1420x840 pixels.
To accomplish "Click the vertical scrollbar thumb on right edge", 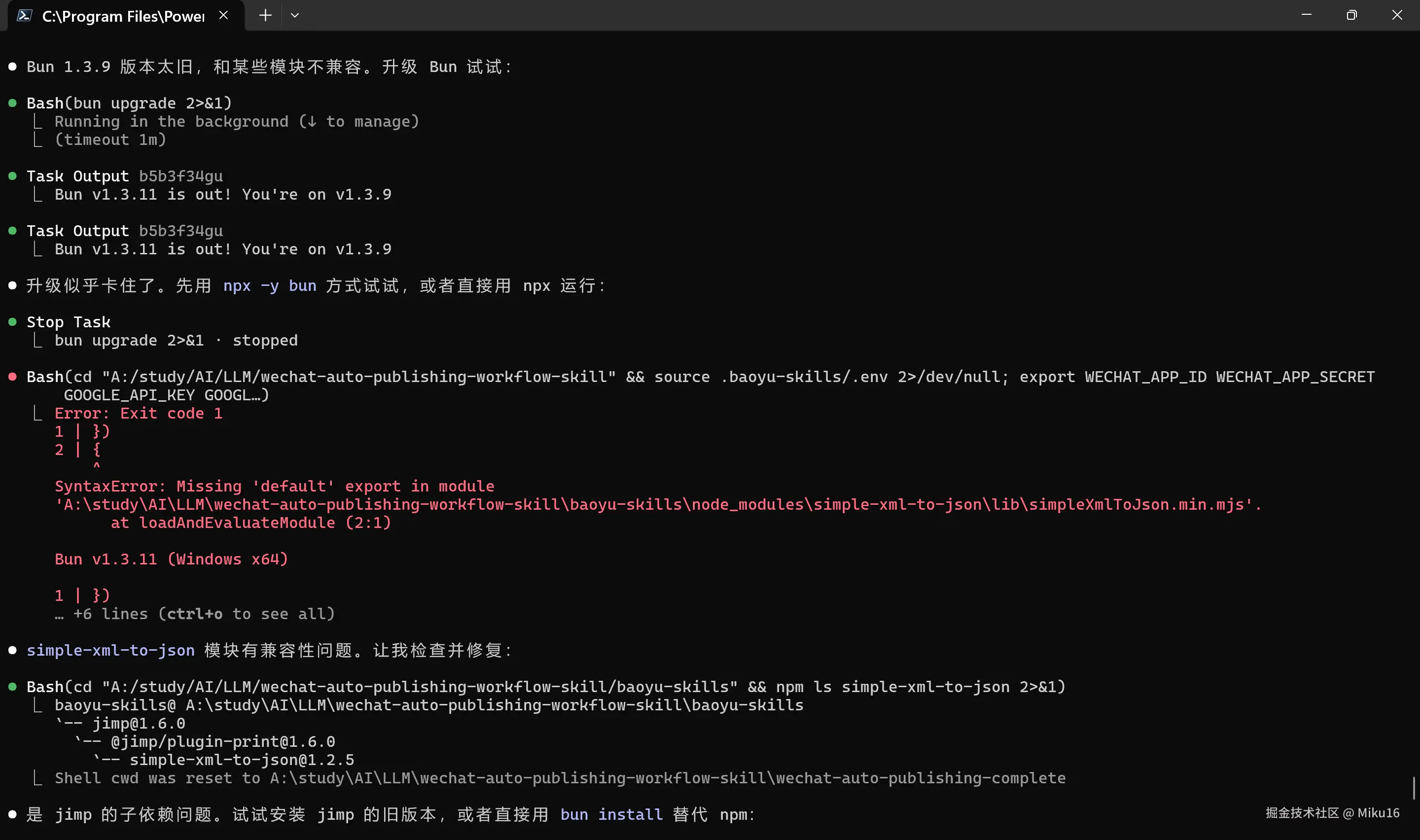I will click(x=1414, y=788).
